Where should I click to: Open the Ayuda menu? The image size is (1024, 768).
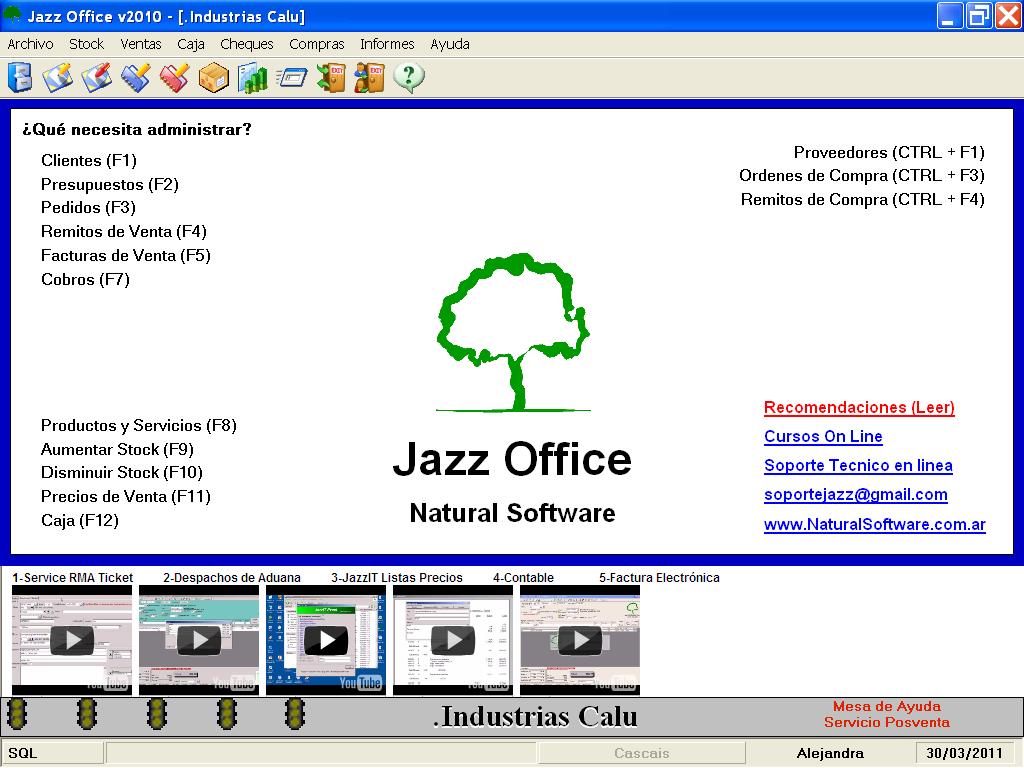point(450,44)
